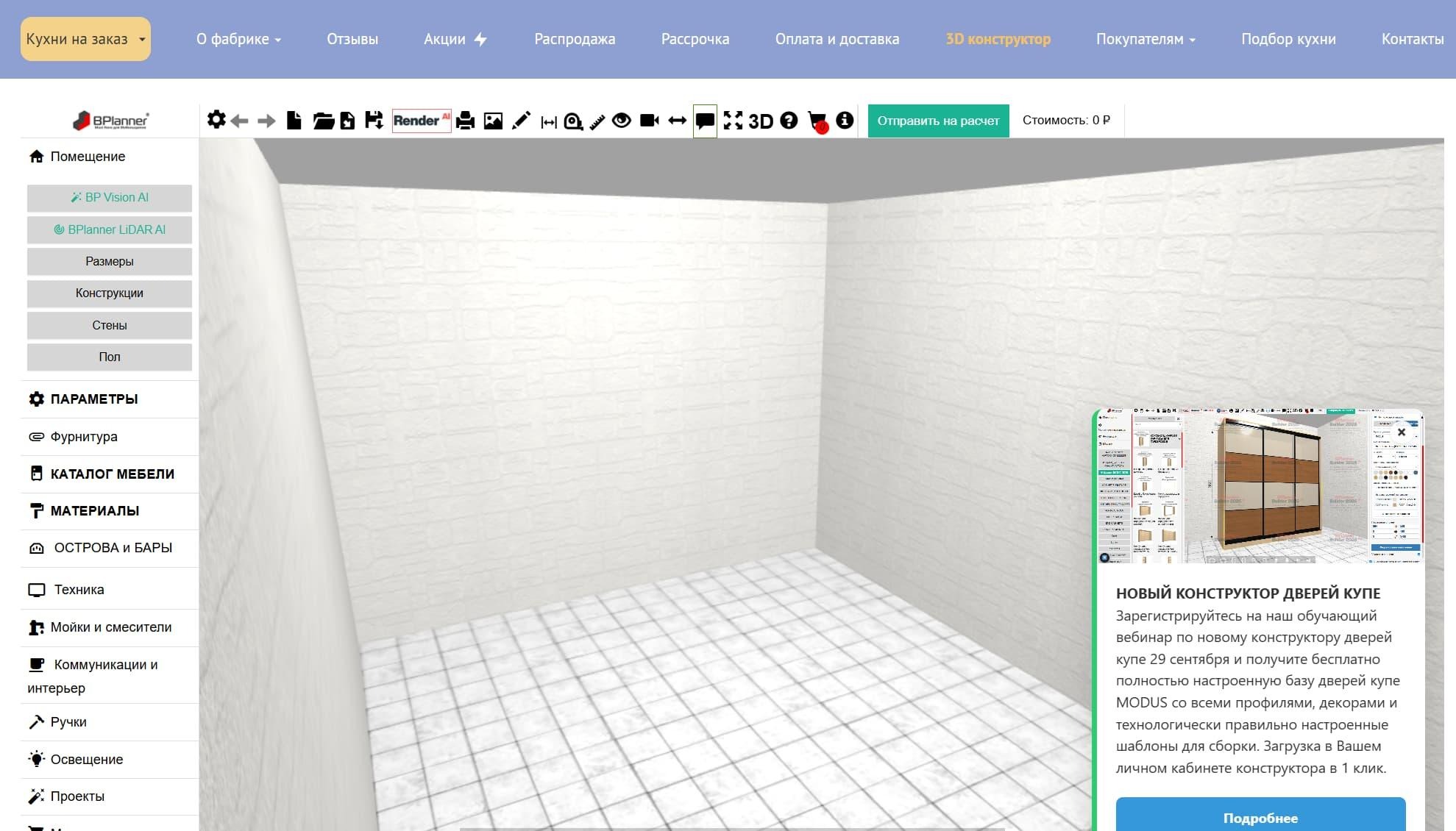Click sliding-door wardrobe preview thumbnail
Image resolution: width=1456 pixels, height=831 pixels.
tap(1260, 486)
